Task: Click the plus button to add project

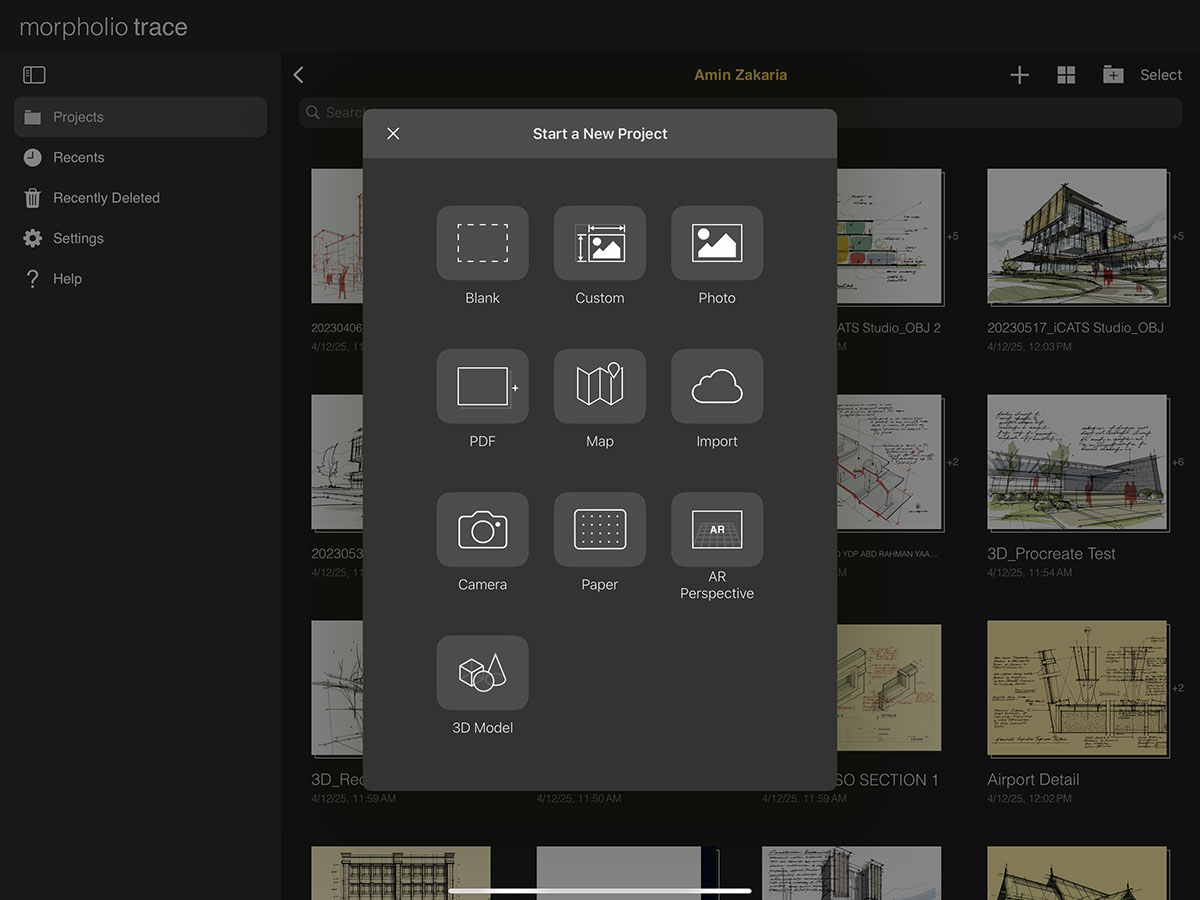Action: coord(1019,75)
